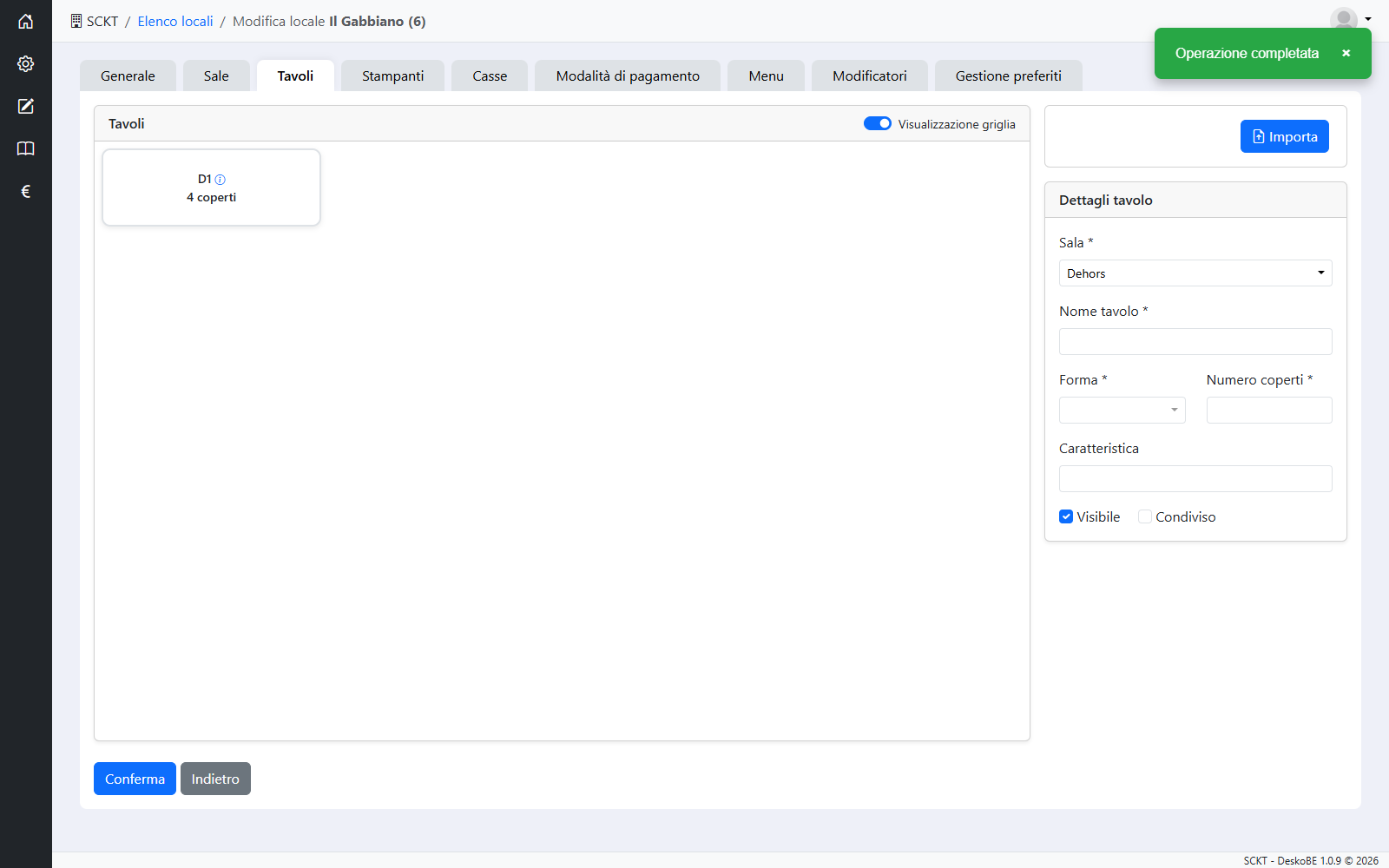Uncheck the Visibile checkbox
This screenshot has width=1389, height=868.
coord(1066,516)
